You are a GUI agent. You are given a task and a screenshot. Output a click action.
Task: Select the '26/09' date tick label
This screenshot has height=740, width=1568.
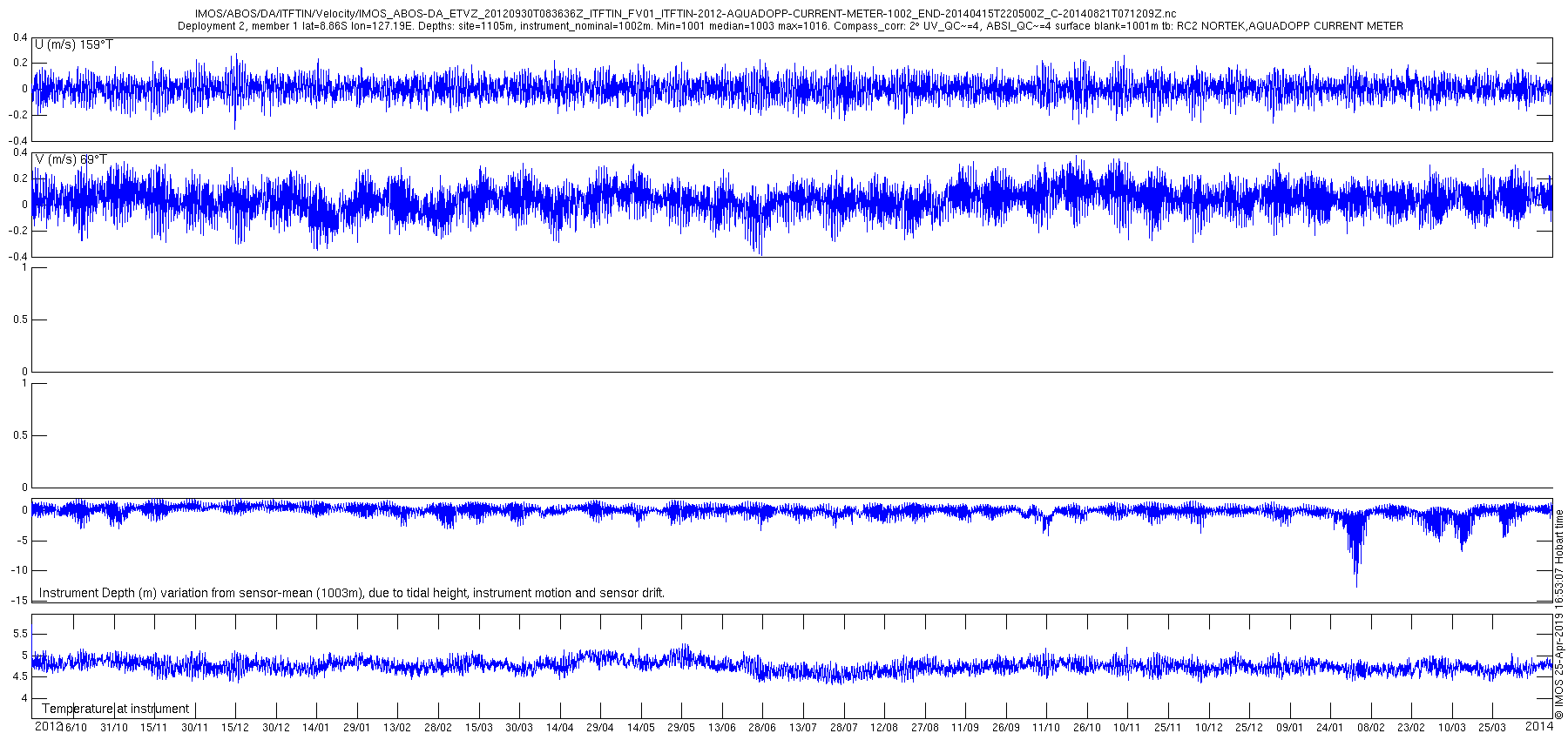coord(1005,728)
